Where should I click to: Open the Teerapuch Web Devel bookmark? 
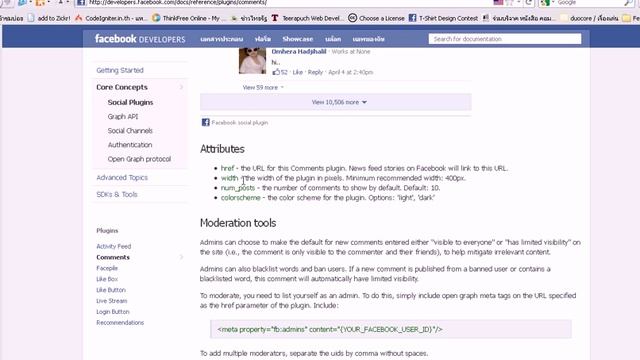[x=308, y=18]
